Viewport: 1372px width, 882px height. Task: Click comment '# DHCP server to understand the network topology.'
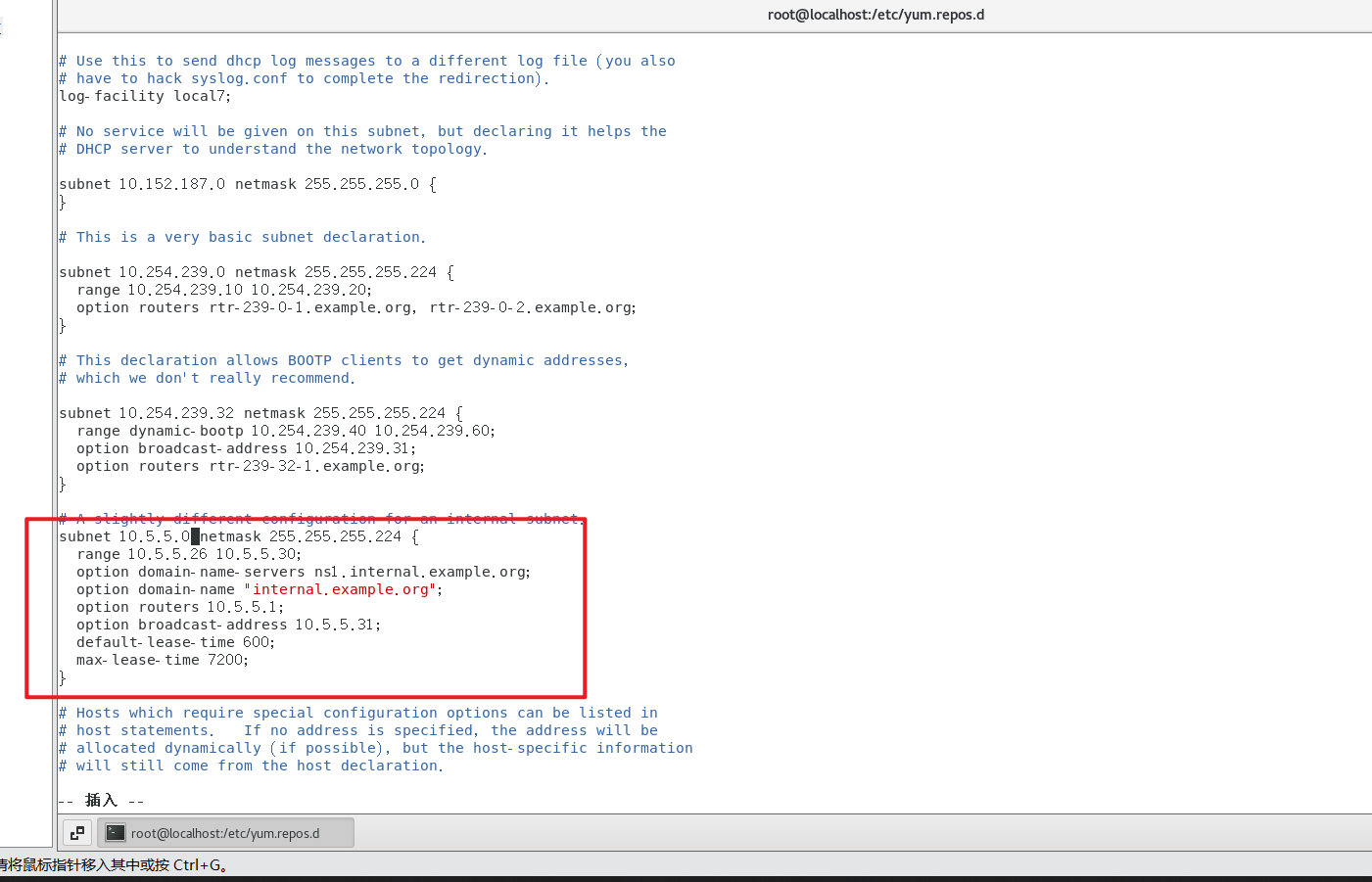[272, 149]
